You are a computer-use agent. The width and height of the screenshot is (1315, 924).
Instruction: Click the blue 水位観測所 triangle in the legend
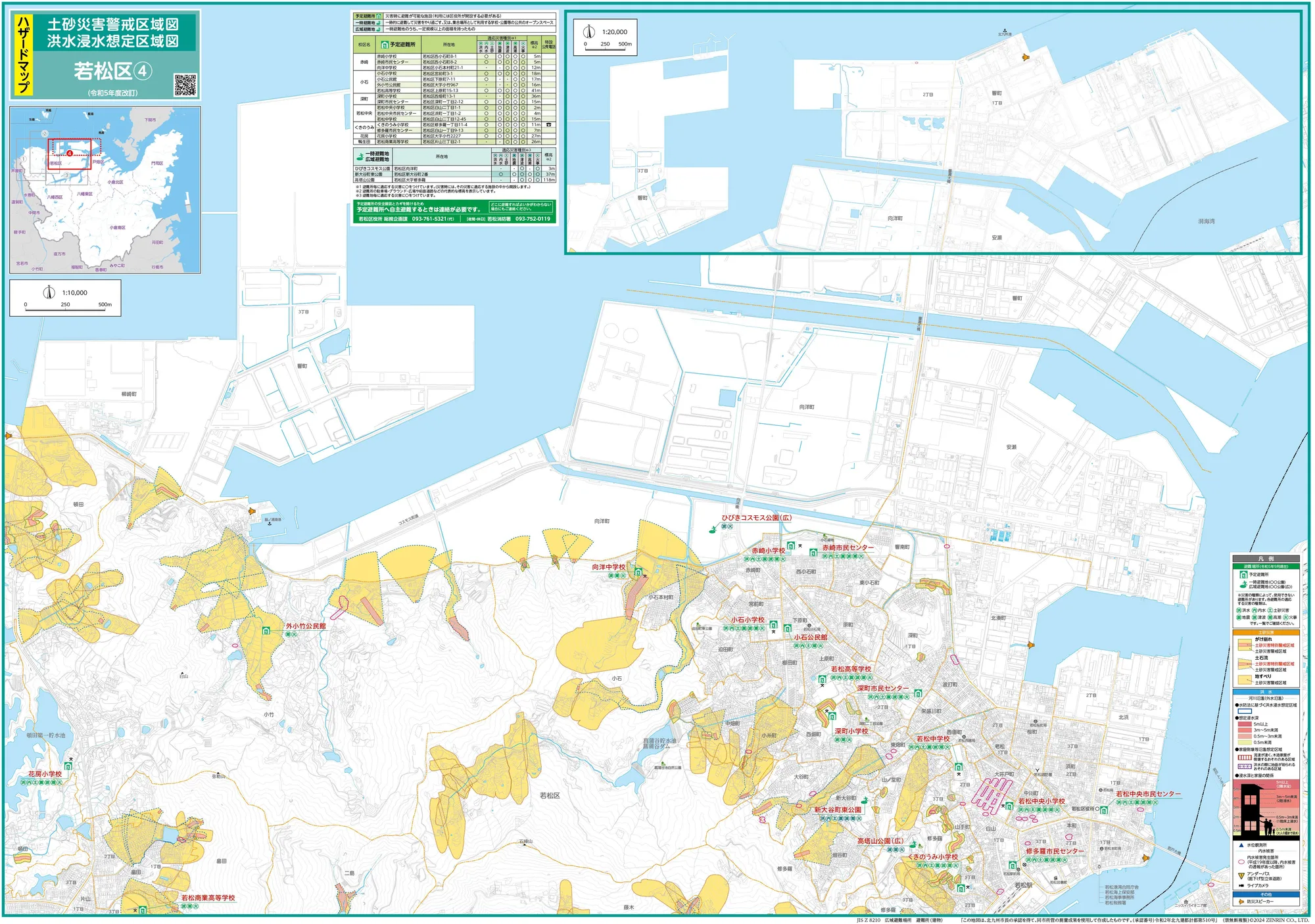point(1241,845)
